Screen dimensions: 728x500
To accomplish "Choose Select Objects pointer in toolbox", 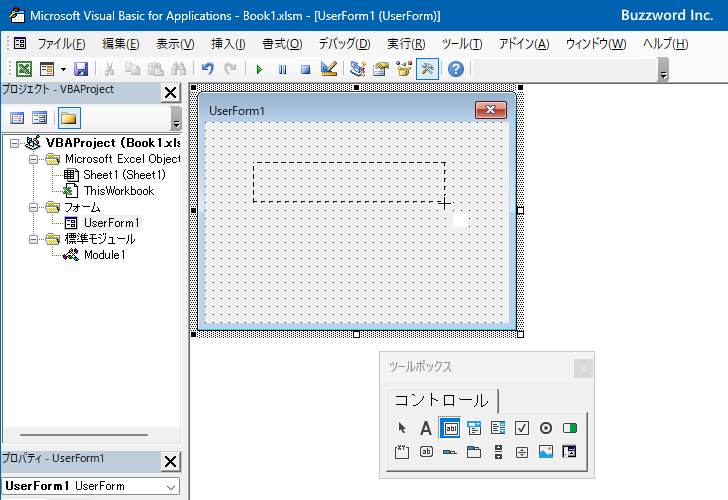I will coord(402,428).
